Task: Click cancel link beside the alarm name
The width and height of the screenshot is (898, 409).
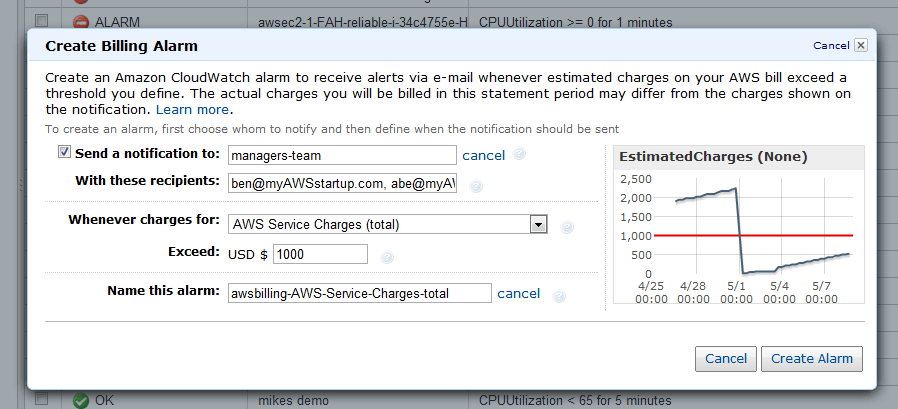Action: [518, 293]
